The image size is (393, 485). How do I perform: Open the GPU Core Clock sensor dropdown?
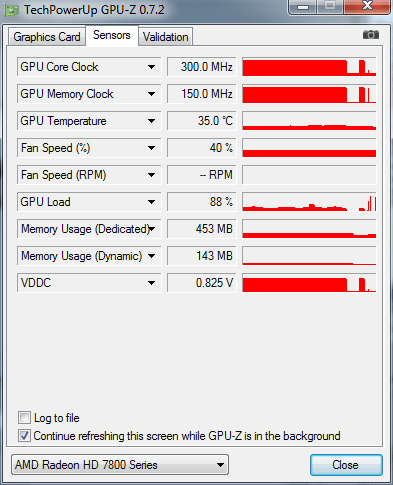pyautogui.click(x=151, y=67)
